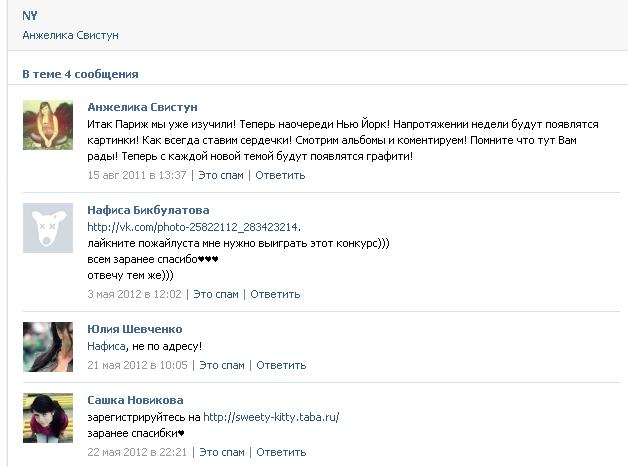Click Нафиса Бикбулатова's default dog avatar
This screenshot has height=467, width=628.
(47, 228)
